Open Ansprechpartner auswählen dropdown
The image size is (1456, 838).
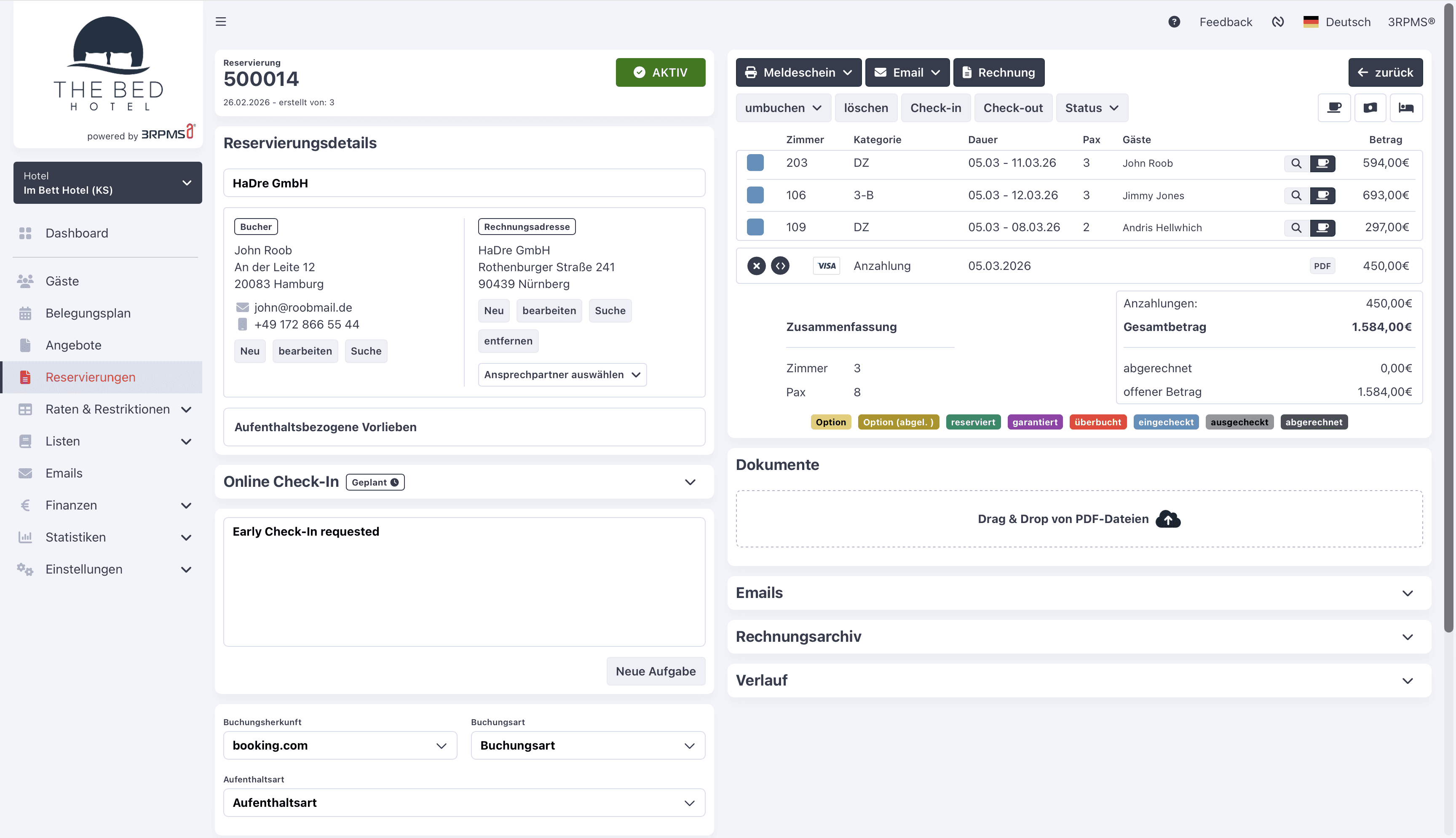(562, 375)
